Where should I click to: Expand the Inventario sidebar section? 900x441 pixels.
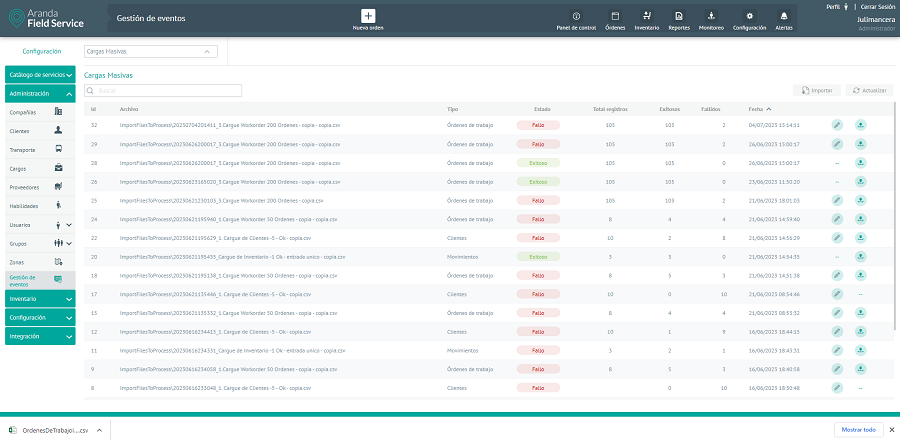[40, 299]
